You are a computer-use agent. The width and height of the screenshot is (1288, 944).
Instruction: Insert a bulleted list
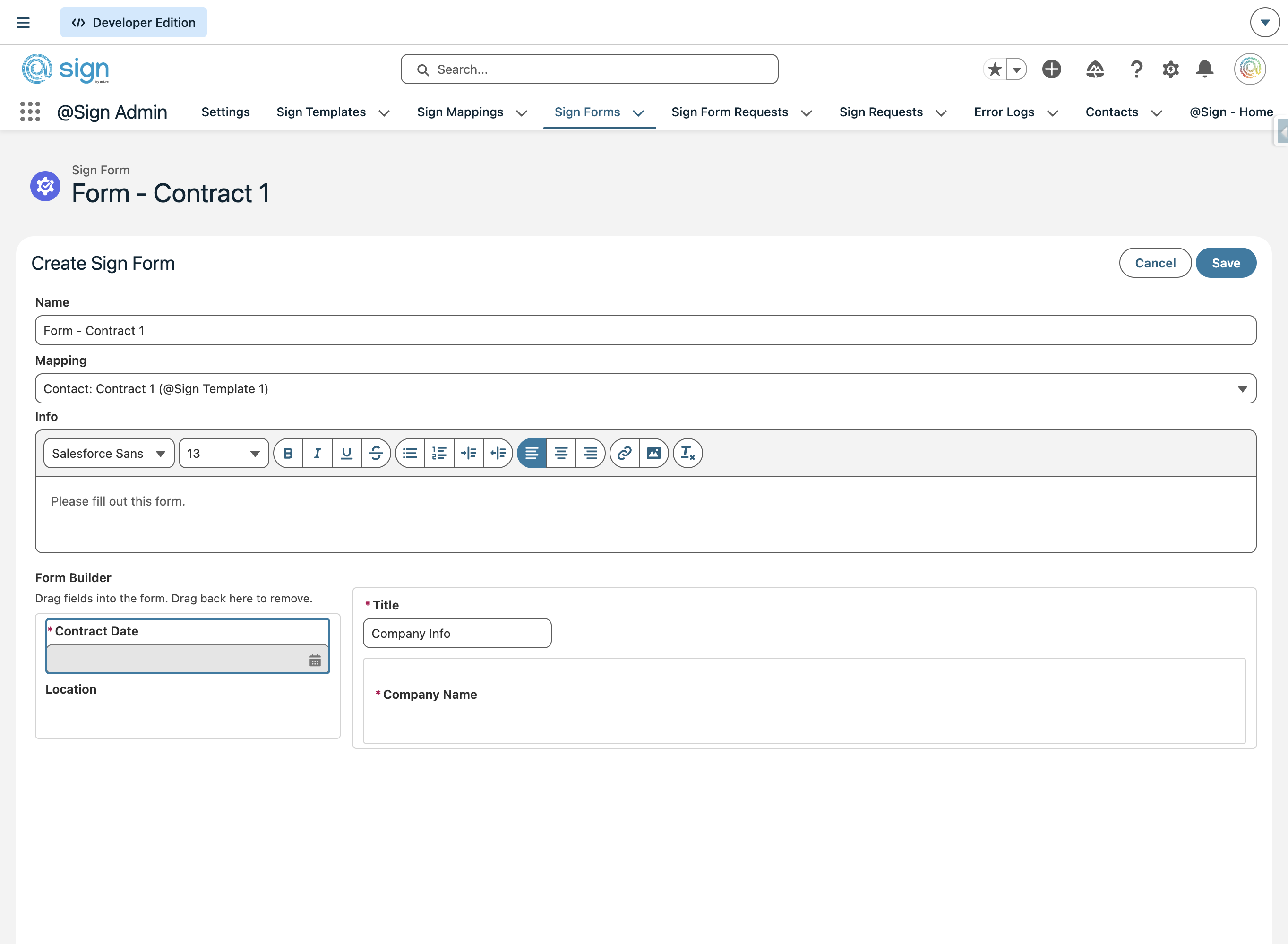coord(410,453)
